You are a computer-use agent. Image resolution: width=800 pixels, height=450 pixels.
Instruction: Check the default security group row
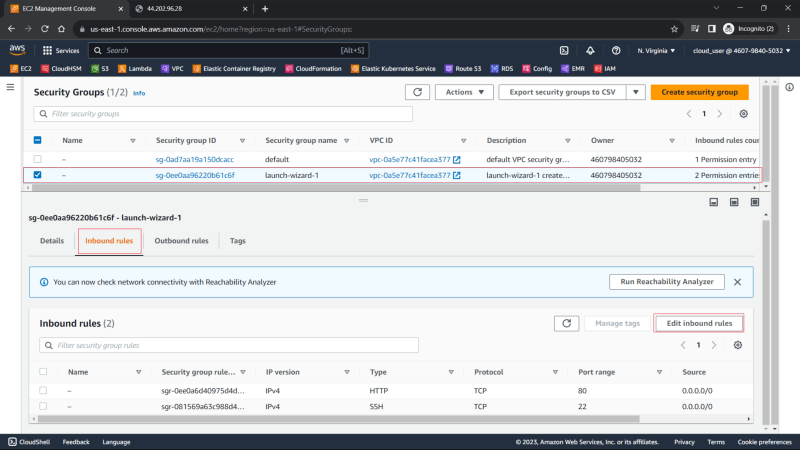(x=37, y=159)
